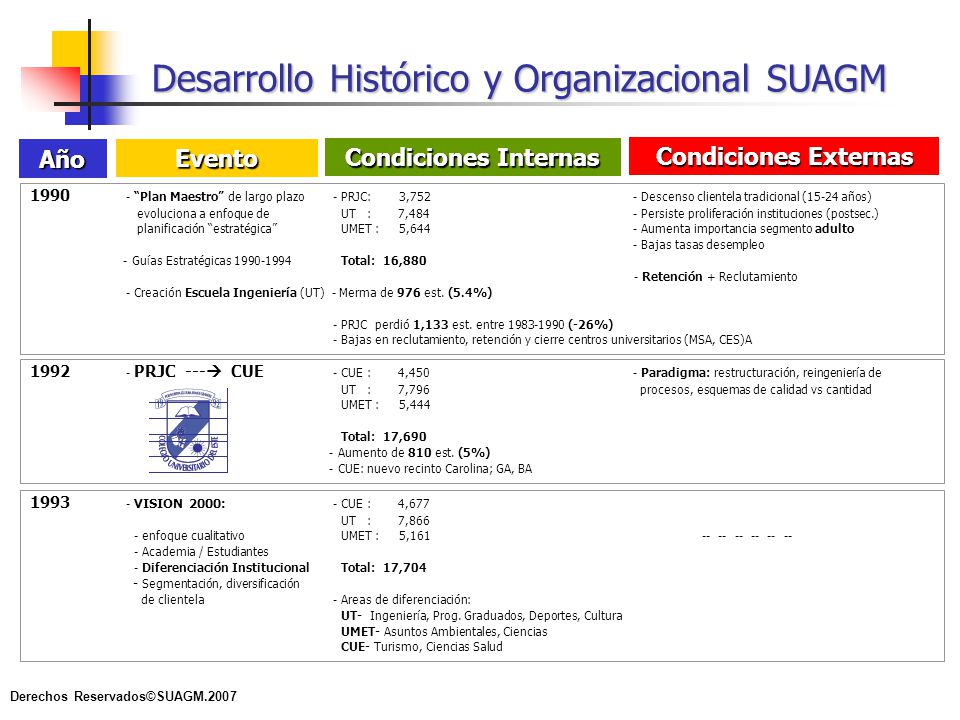The width and height of the screenshot is (960, 720).
Task: Click UMET- Asuntos Ambientales, Ciencias
Action: tap(444, 631)
